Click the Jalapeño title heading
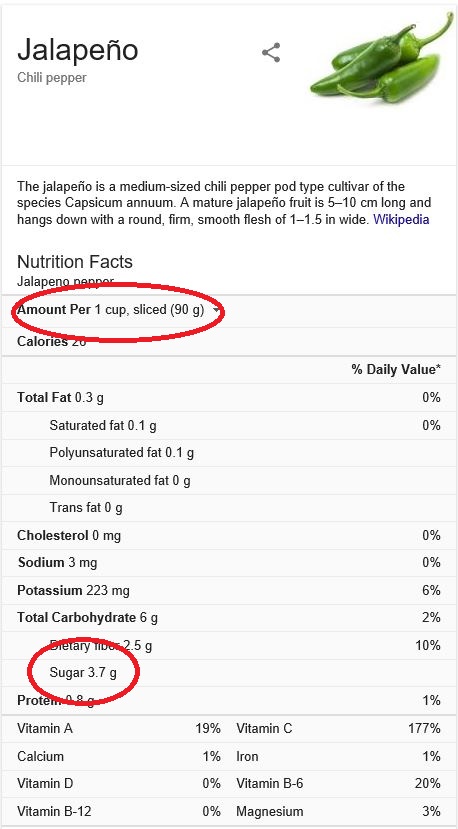The image size is (458, 829). (x=78, y=50)
